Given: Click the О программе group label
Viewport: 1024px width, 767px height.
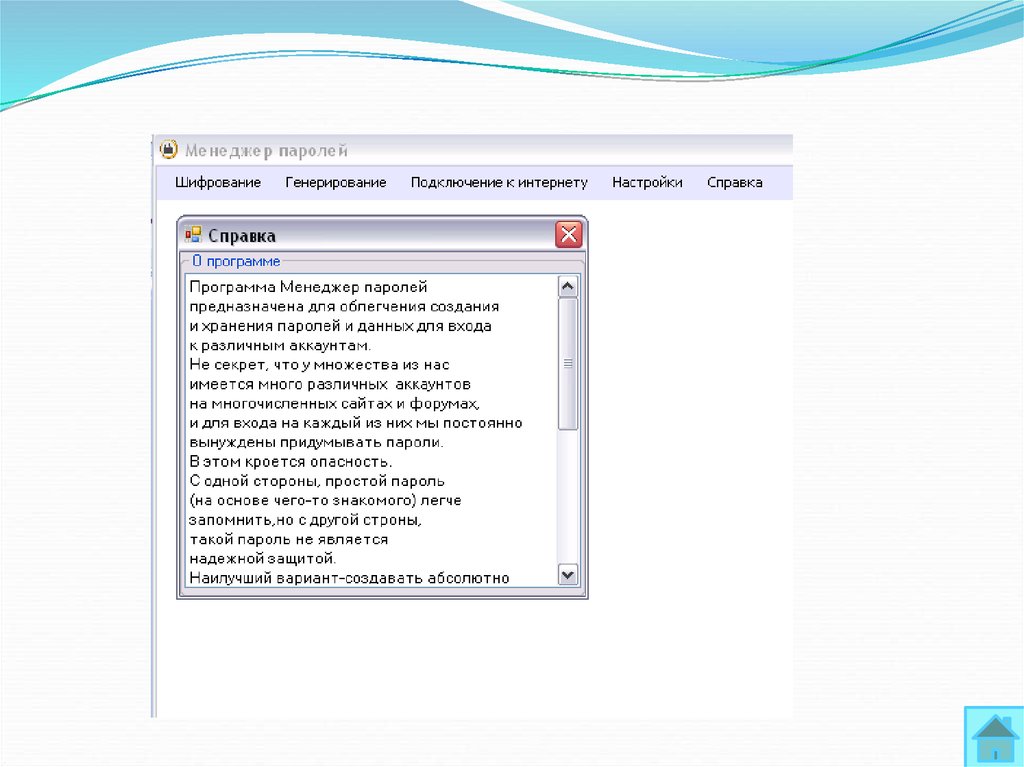Looking at the screenshot, I should pyautogui.click(x=236, y=261).
